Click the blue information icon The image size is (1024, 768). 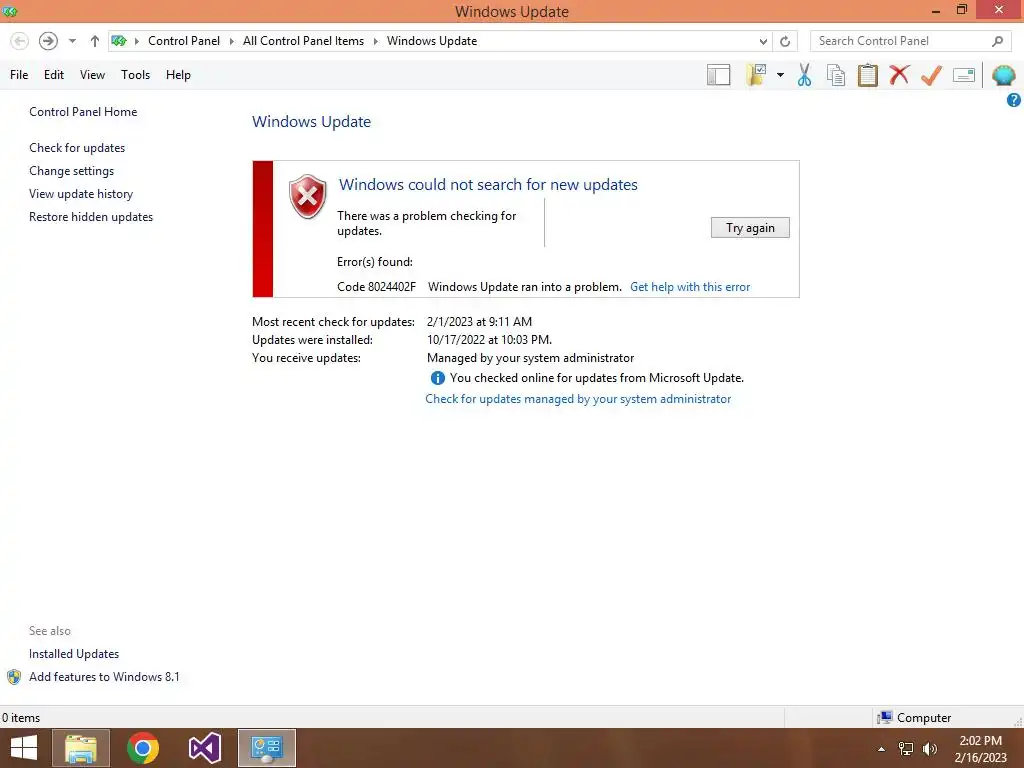438,378
